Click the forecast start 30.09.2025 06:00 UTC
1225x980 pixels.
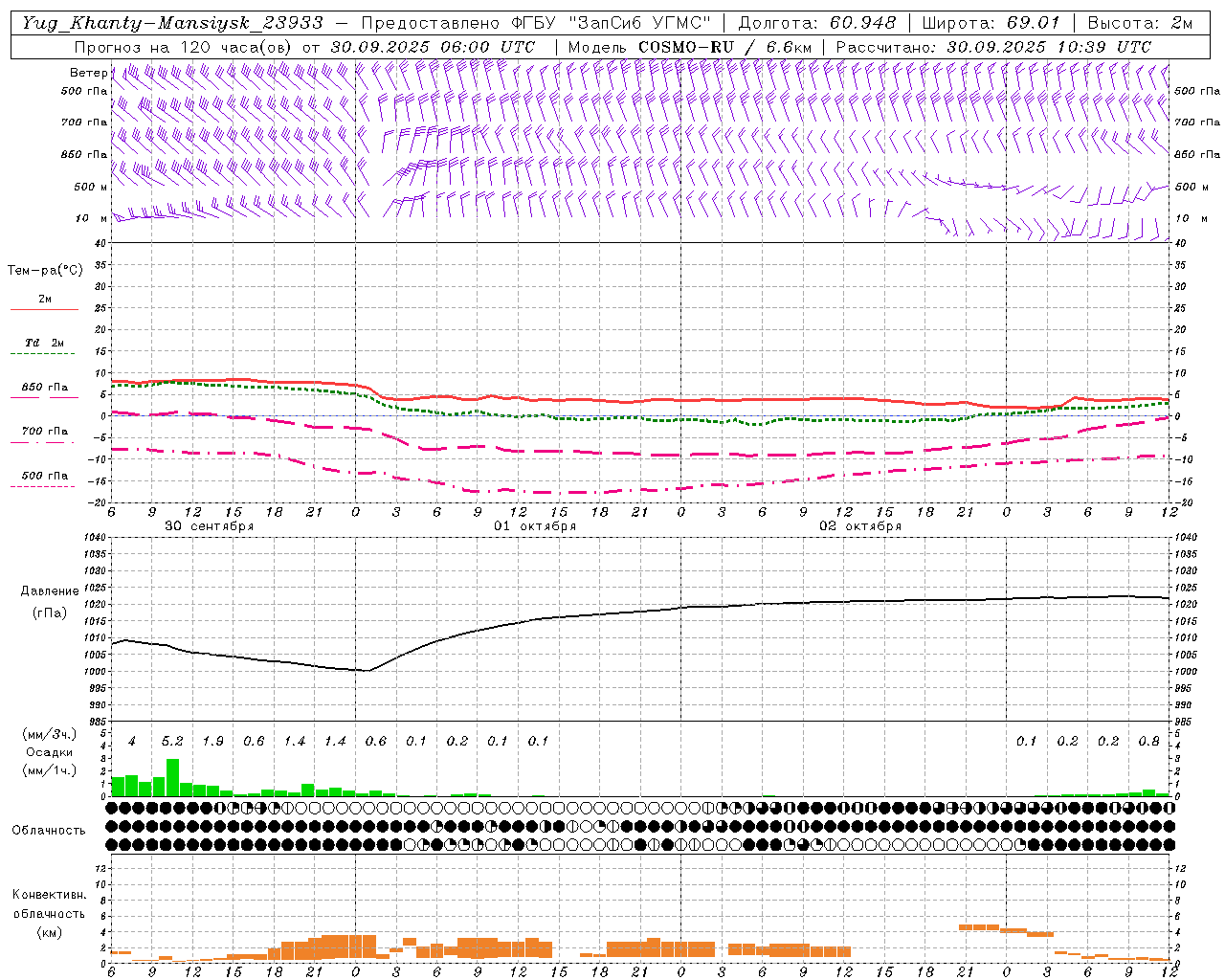point(433,47)
